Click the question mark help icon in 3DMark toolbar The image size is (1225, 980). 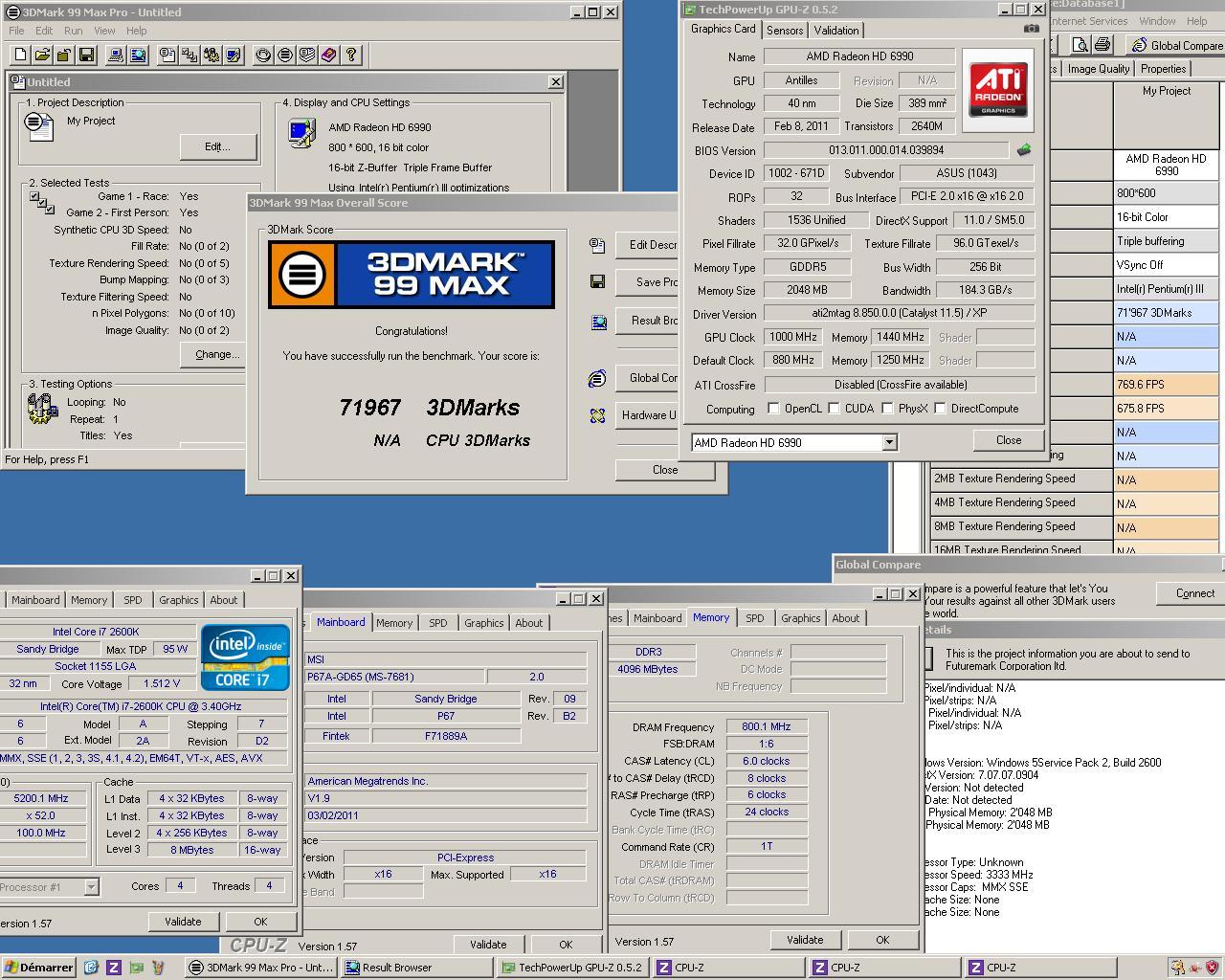click(x=351, y=55)
